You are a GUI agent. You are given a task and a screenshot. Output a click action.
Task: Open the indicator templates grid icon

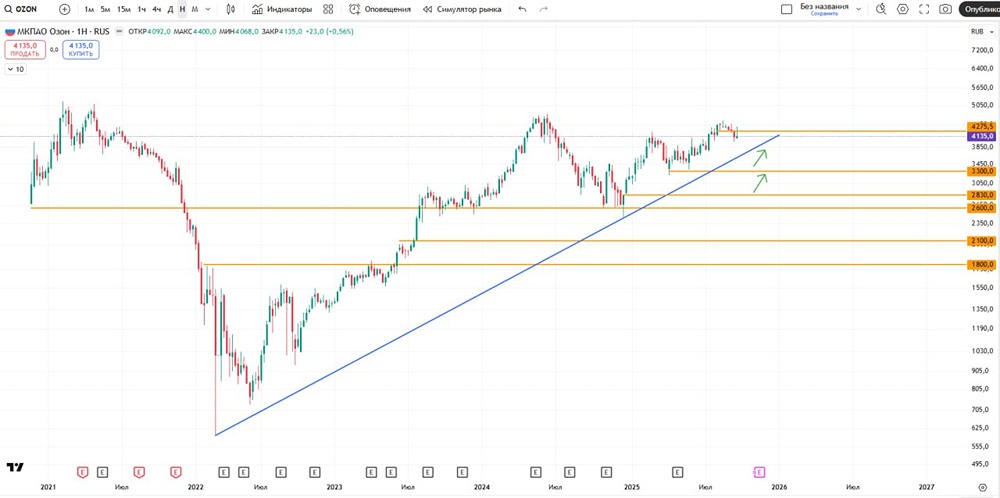(328, 9)
